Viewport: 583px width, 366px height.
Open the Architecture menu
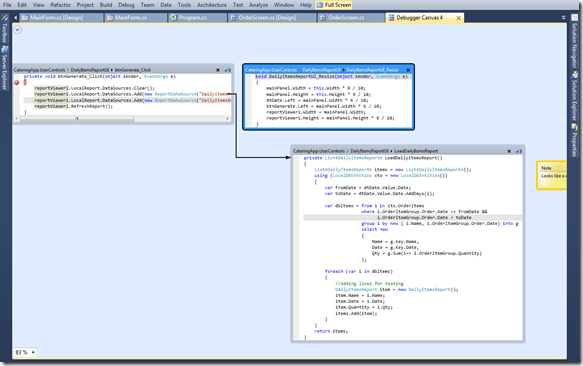click(x=212, y=5)
